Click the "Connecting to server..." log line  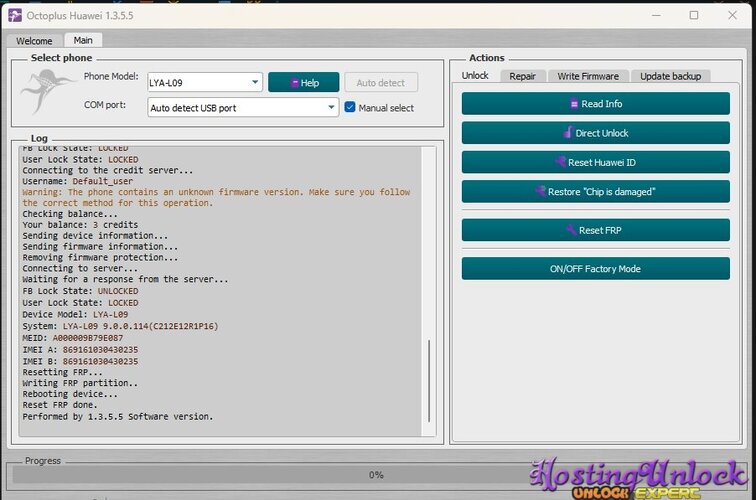click(x=80, y=269)
